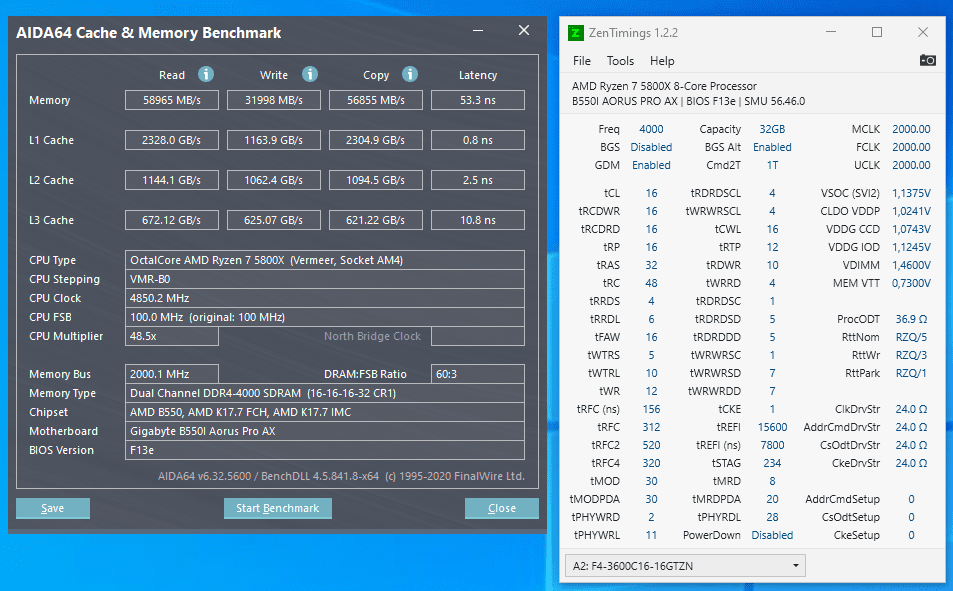Select the Memory Copy value 56855 MB/s
The height and width of the screenshot is (591, 953).
[376, 100]
